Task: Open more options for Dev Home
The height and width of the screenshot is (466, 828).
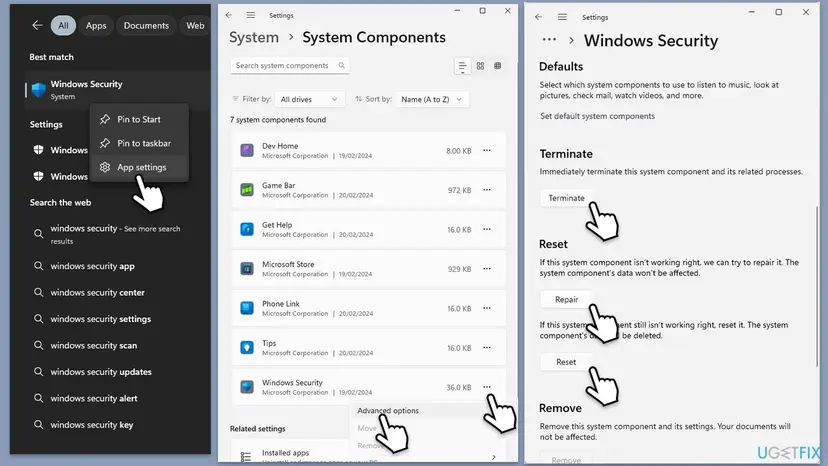Action: pyautogui.click(x=487, y=151)
